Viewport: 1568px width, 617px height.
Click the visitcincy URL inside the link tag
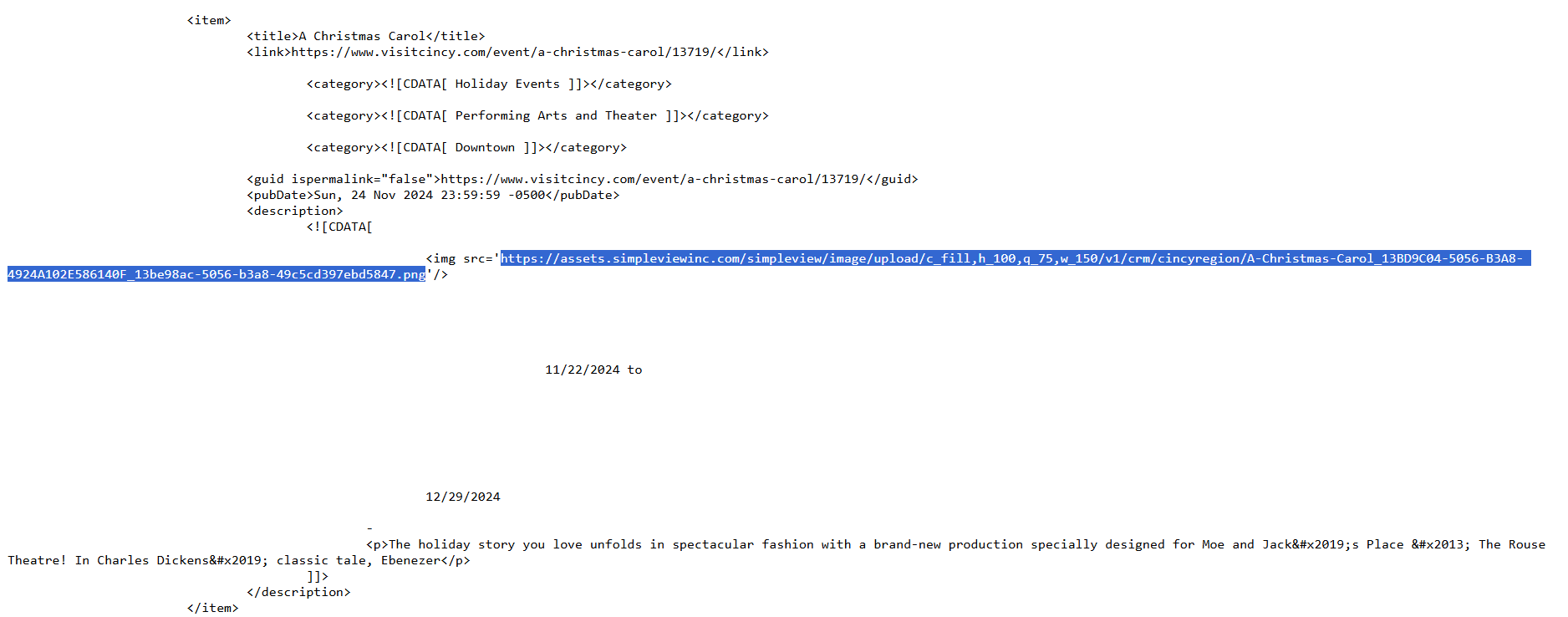point(503,52)
